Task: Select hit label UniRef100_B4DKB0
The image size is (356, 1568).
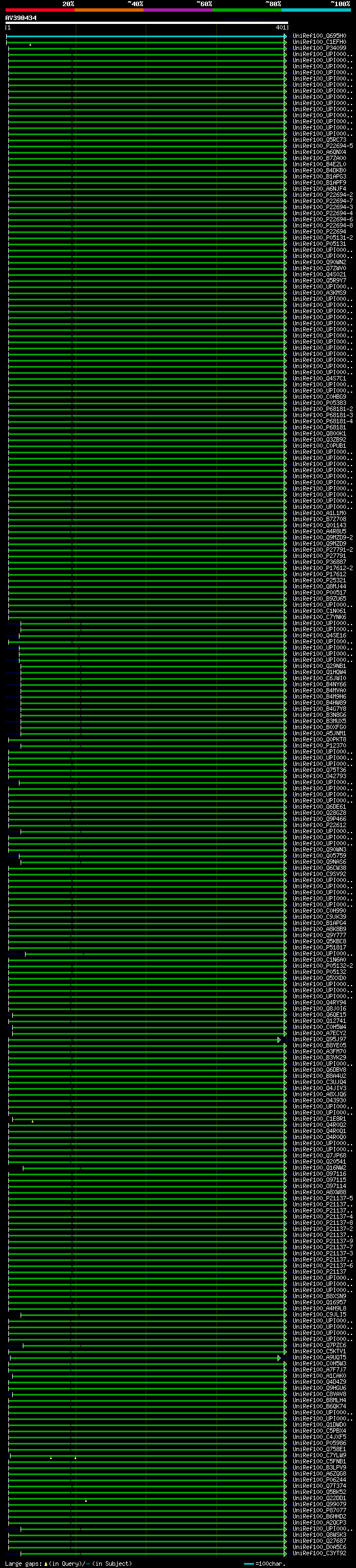Action: (x=319, y=170)
